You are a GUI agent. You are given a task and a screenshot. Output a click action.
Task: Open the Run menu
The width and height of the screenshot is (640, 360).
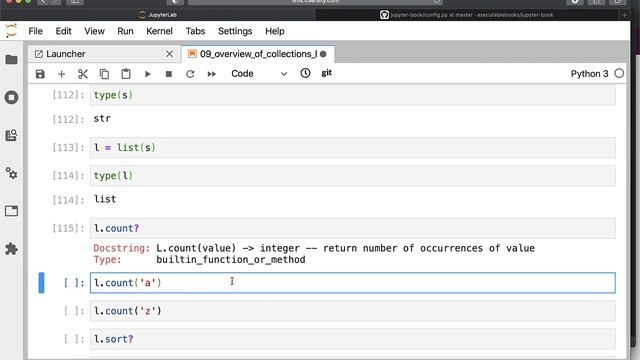125,31
